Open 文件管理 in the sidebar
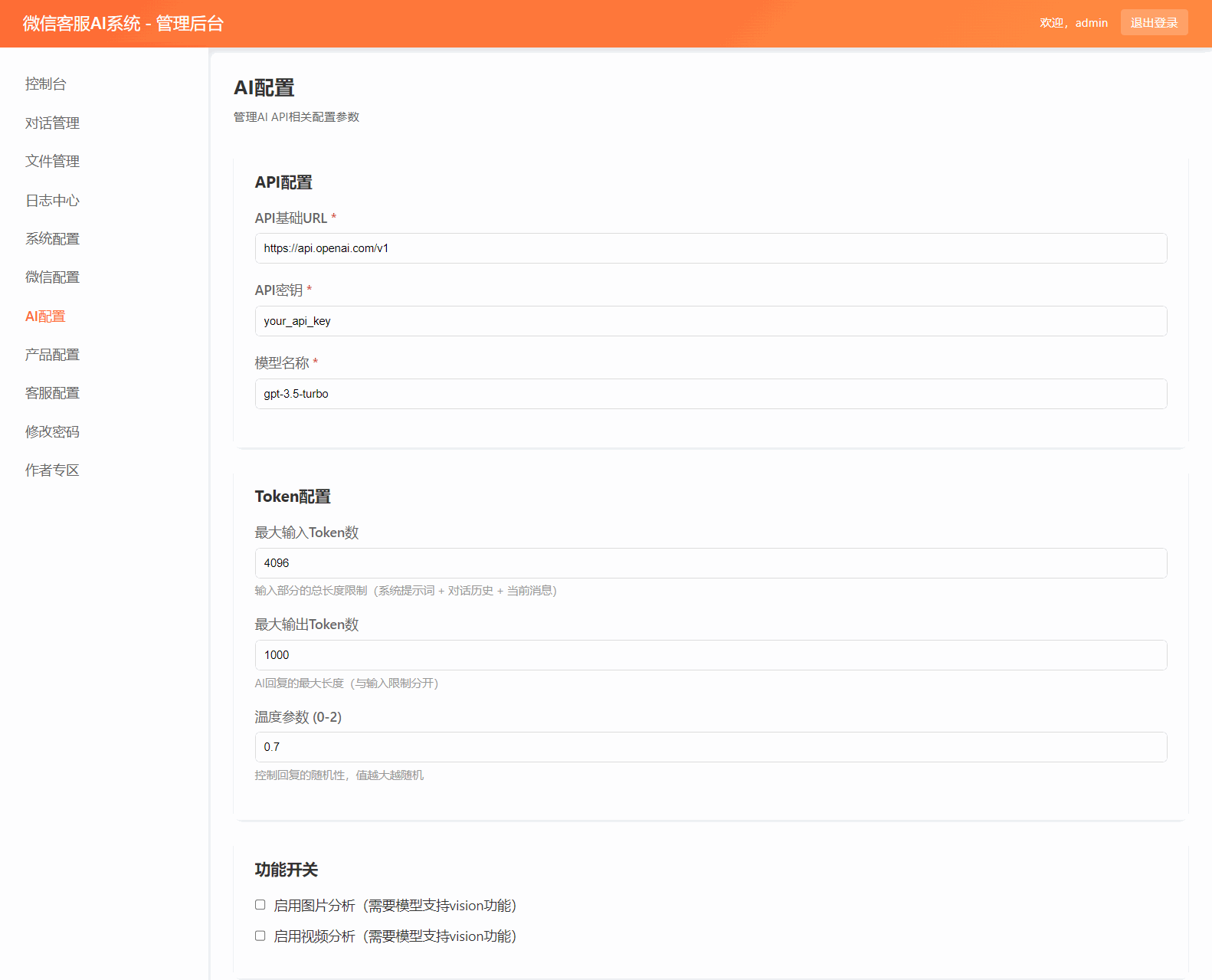This screenshot has height=980, width=1212. 52,162
